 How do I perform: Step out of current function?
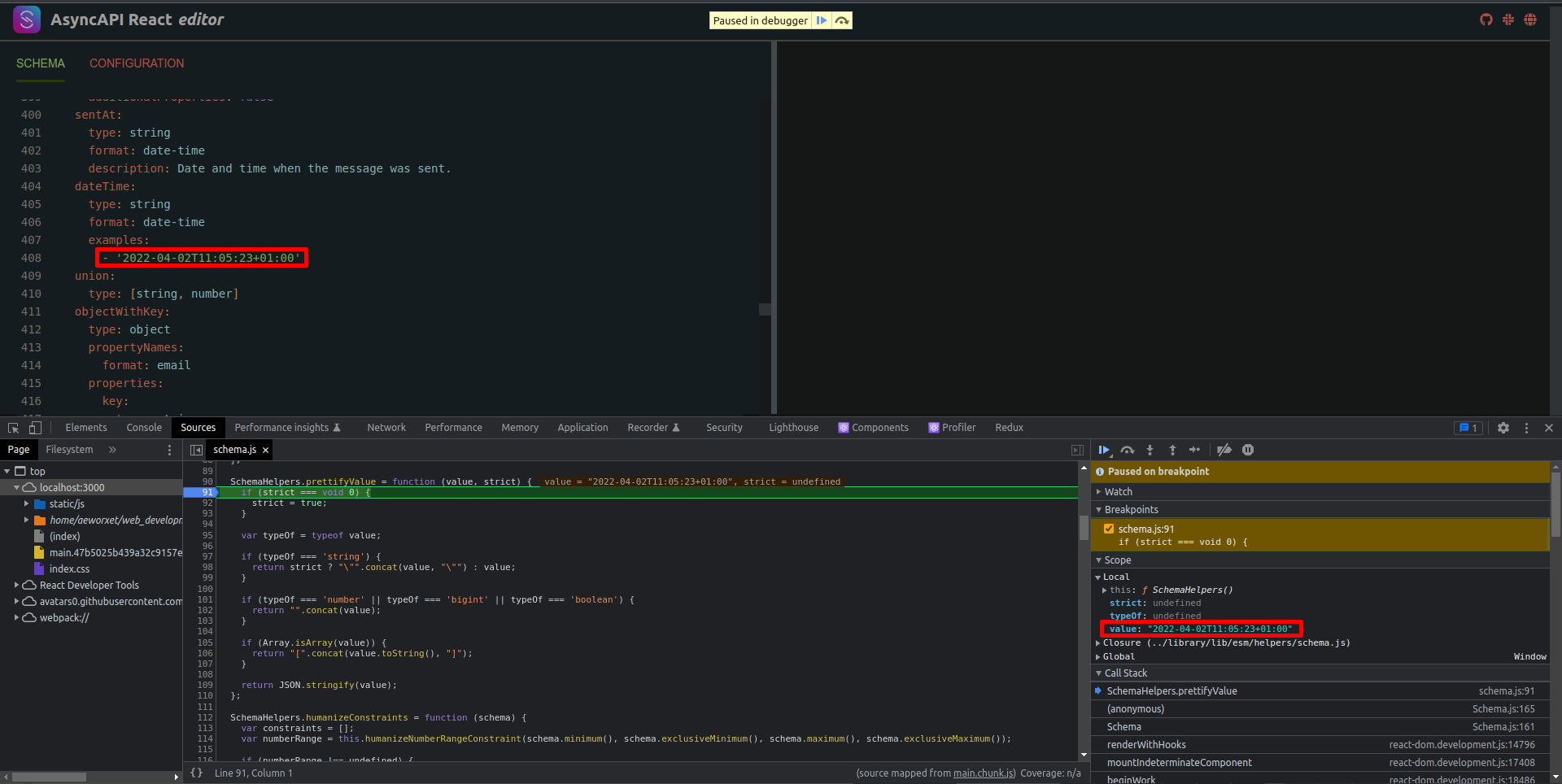point(1172,450)
